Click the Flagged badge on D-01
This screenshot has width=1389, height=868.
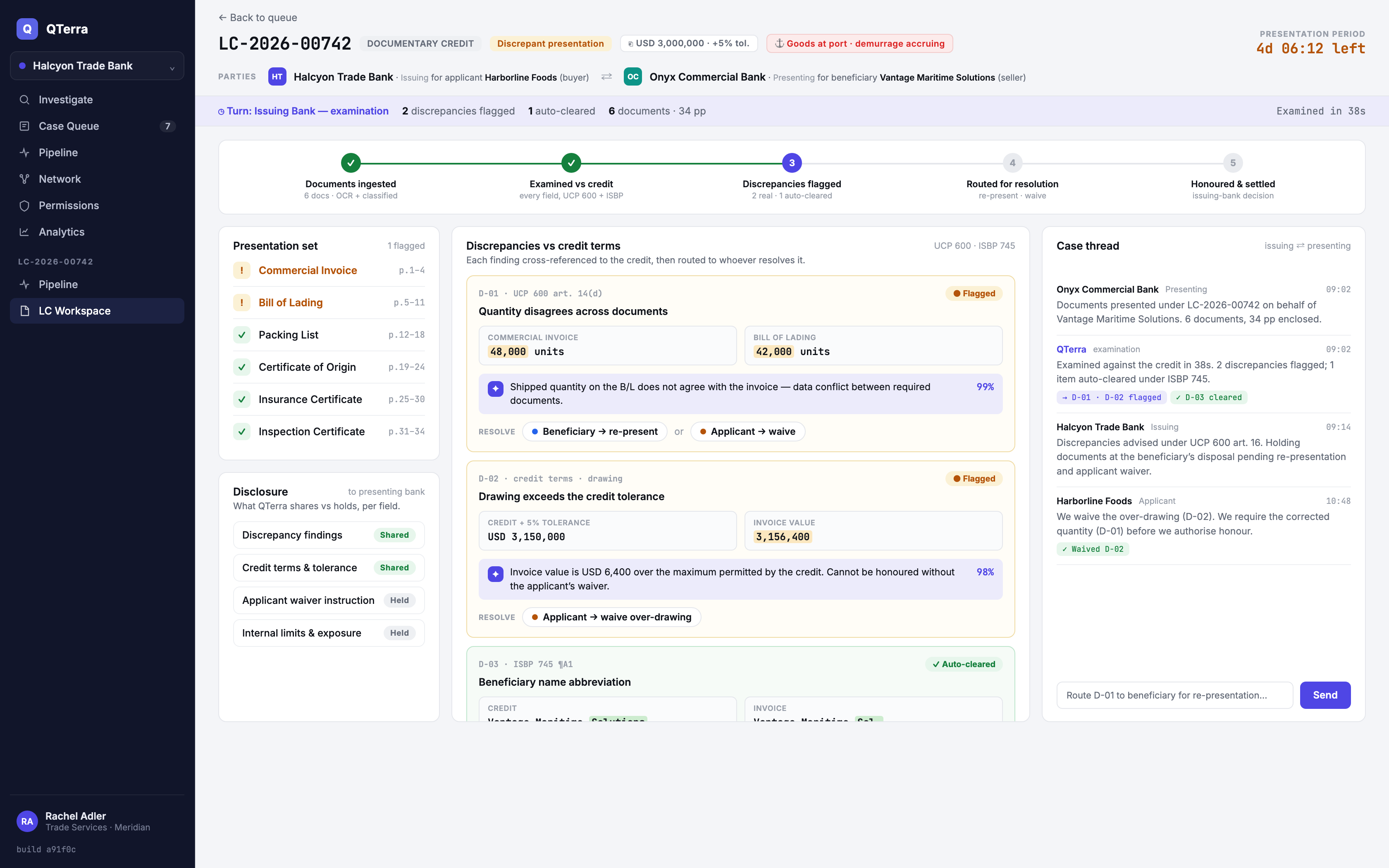(974, 293)
